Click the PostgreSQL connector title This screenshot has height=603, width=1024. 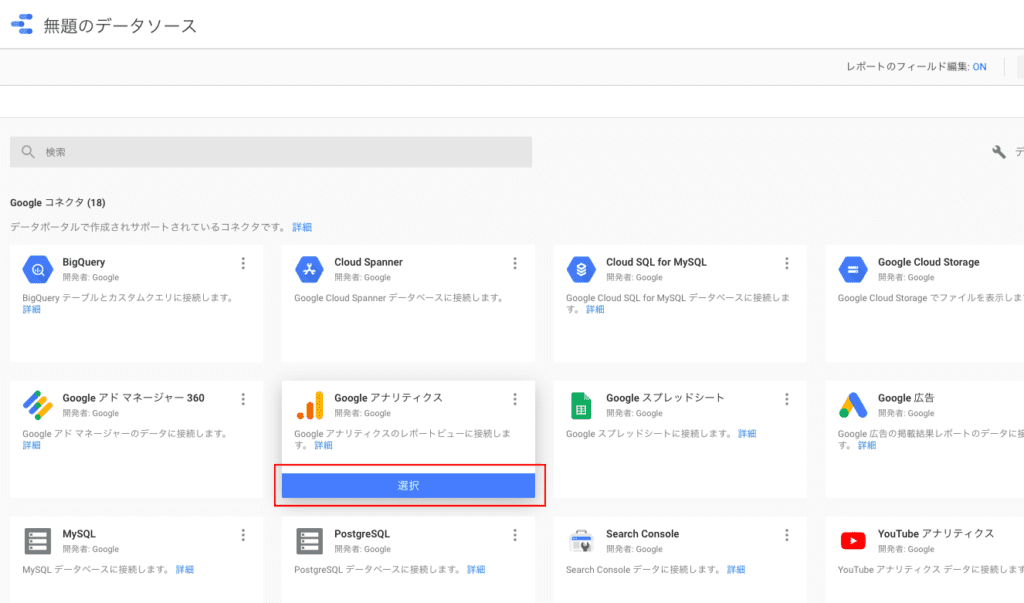click(x=362, y=534)
